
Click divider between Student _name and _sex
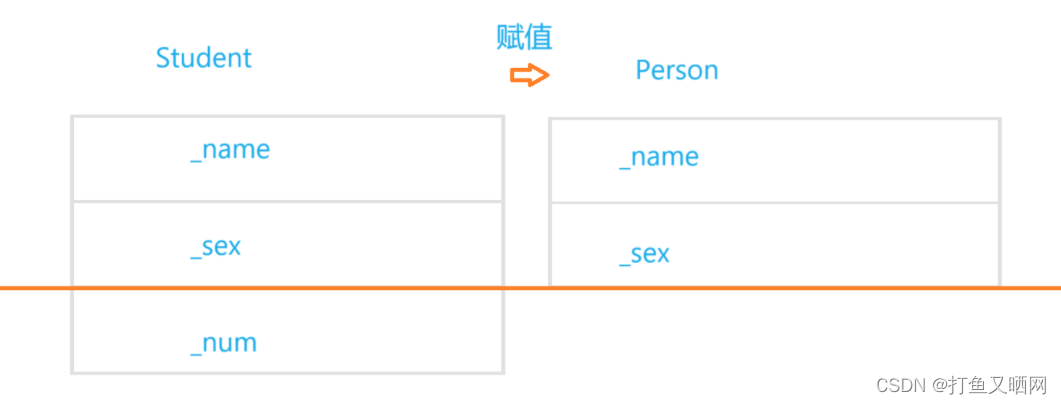[x=288, y=202]
